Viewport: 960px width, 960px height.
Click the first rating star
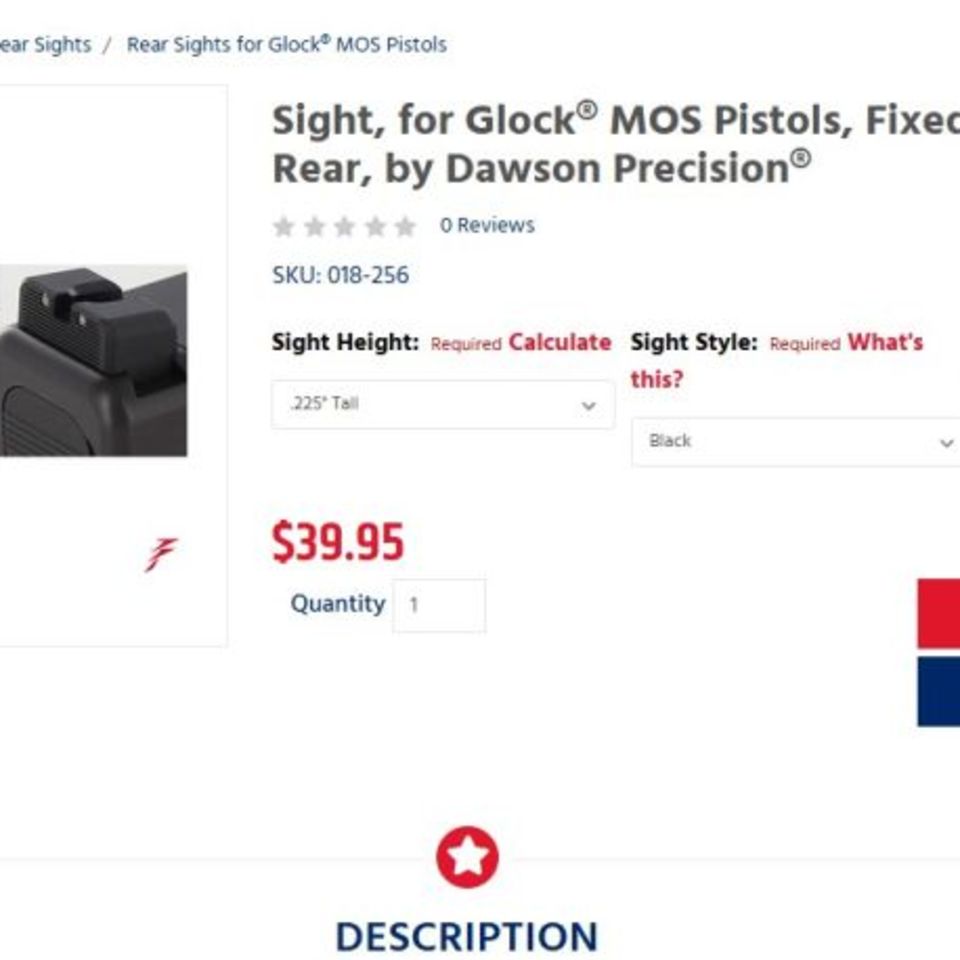(287, 225)
